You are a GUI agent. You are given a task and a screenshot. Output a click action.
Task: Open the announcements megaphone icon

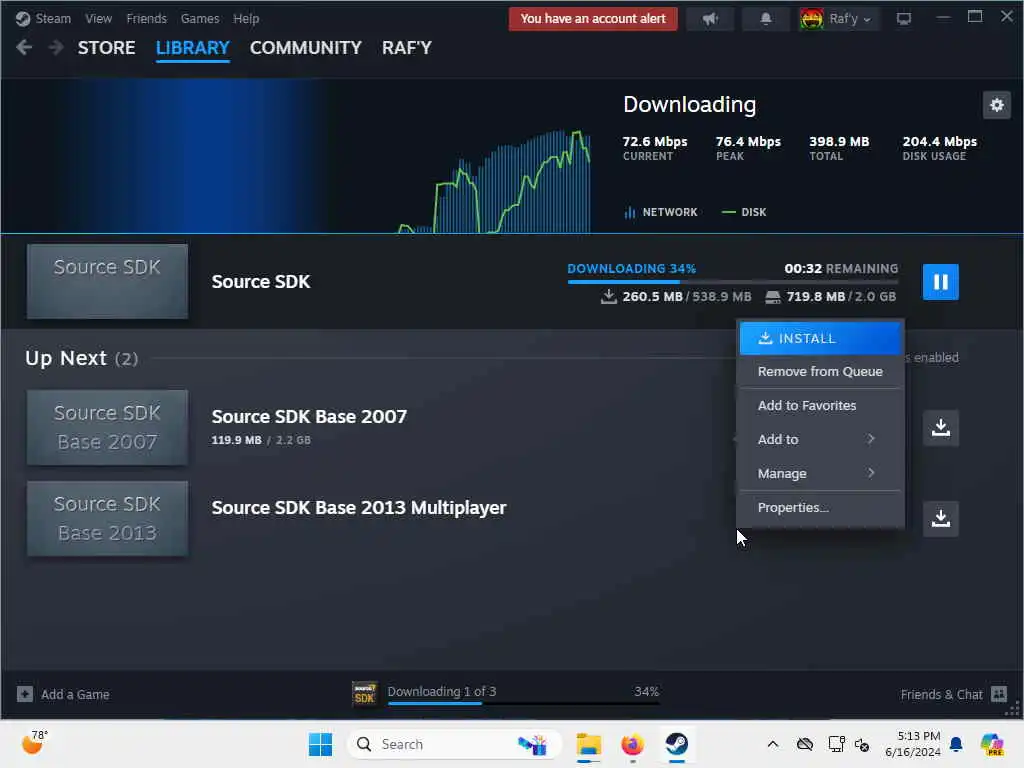710,19
